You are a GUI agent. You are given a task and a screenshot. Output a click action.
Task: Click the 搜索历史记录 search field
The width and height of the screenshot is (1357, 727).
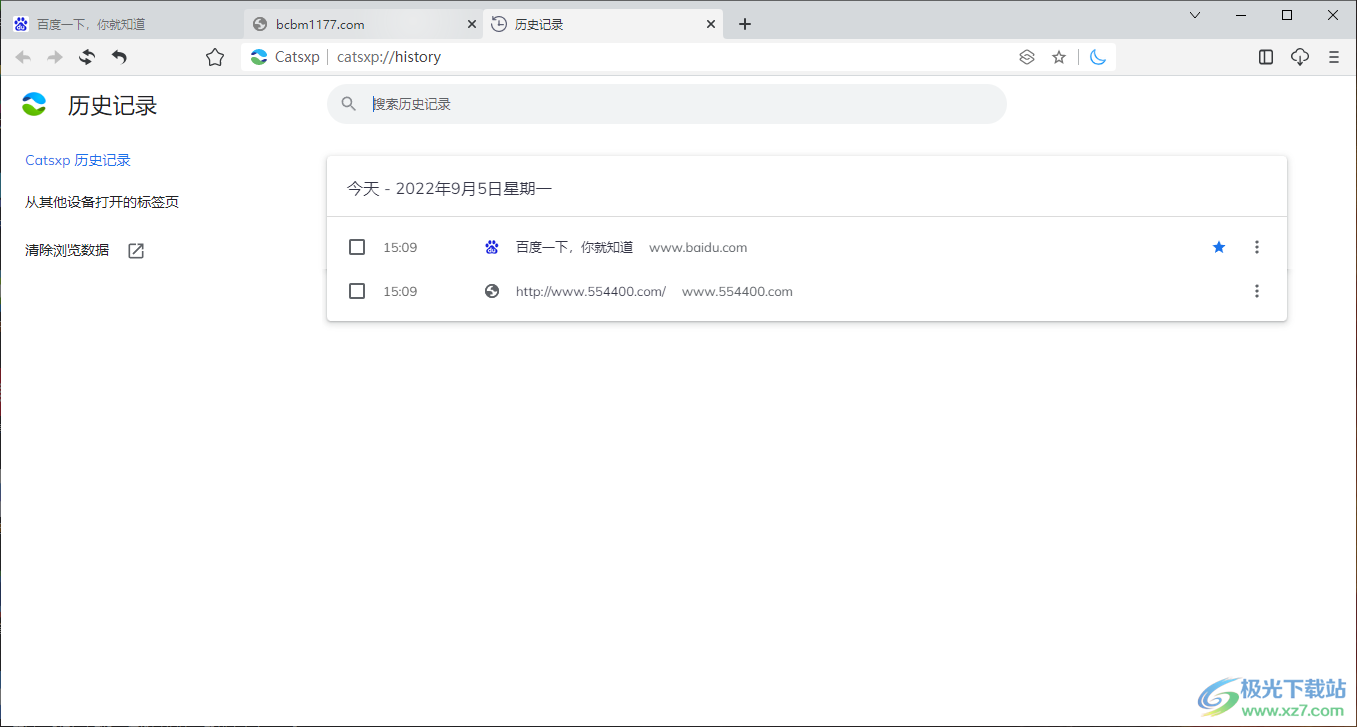click(680, 104)
